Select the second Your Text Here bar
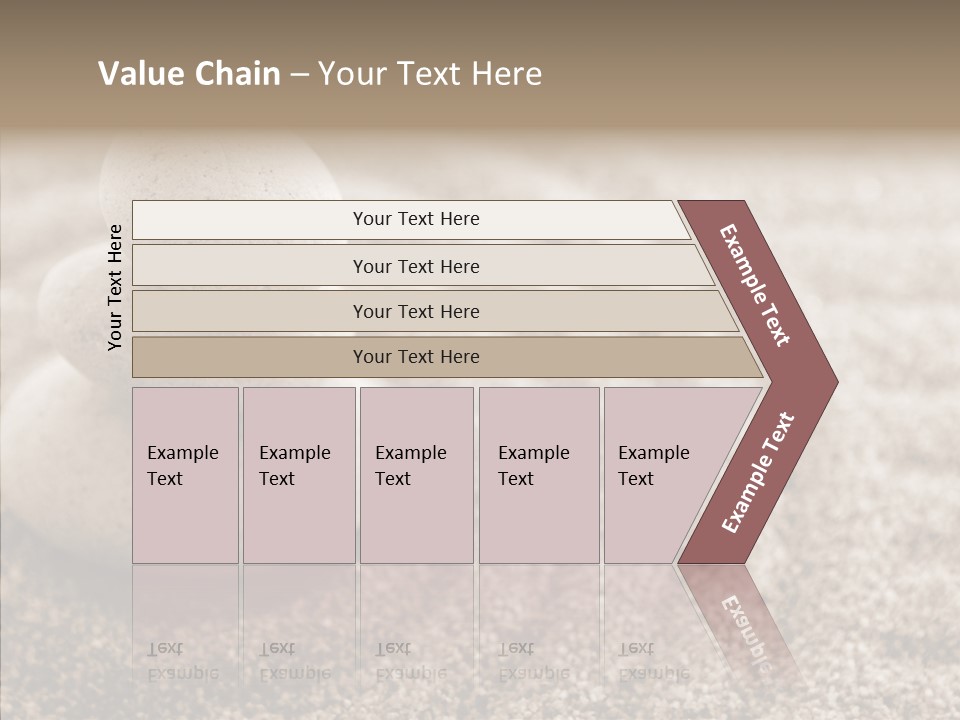Image resolution: width=960 pixels, height=720 pixels. [x=422, y=265]
